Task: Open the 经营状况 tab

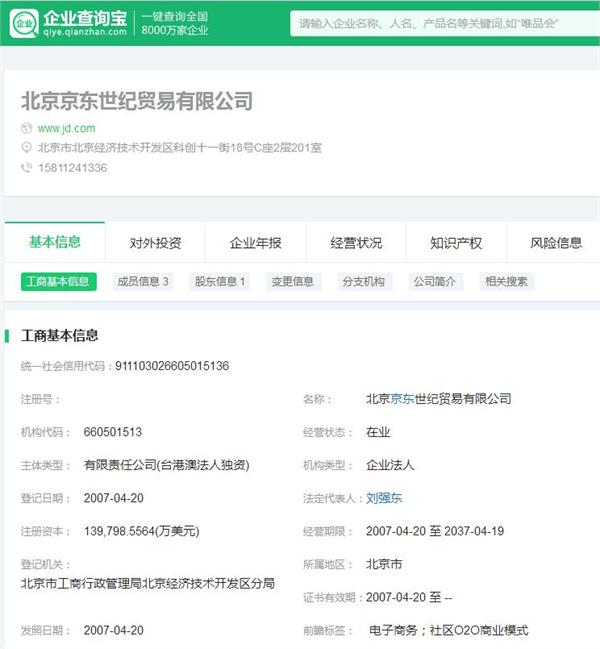Action: tap(356, 243)
